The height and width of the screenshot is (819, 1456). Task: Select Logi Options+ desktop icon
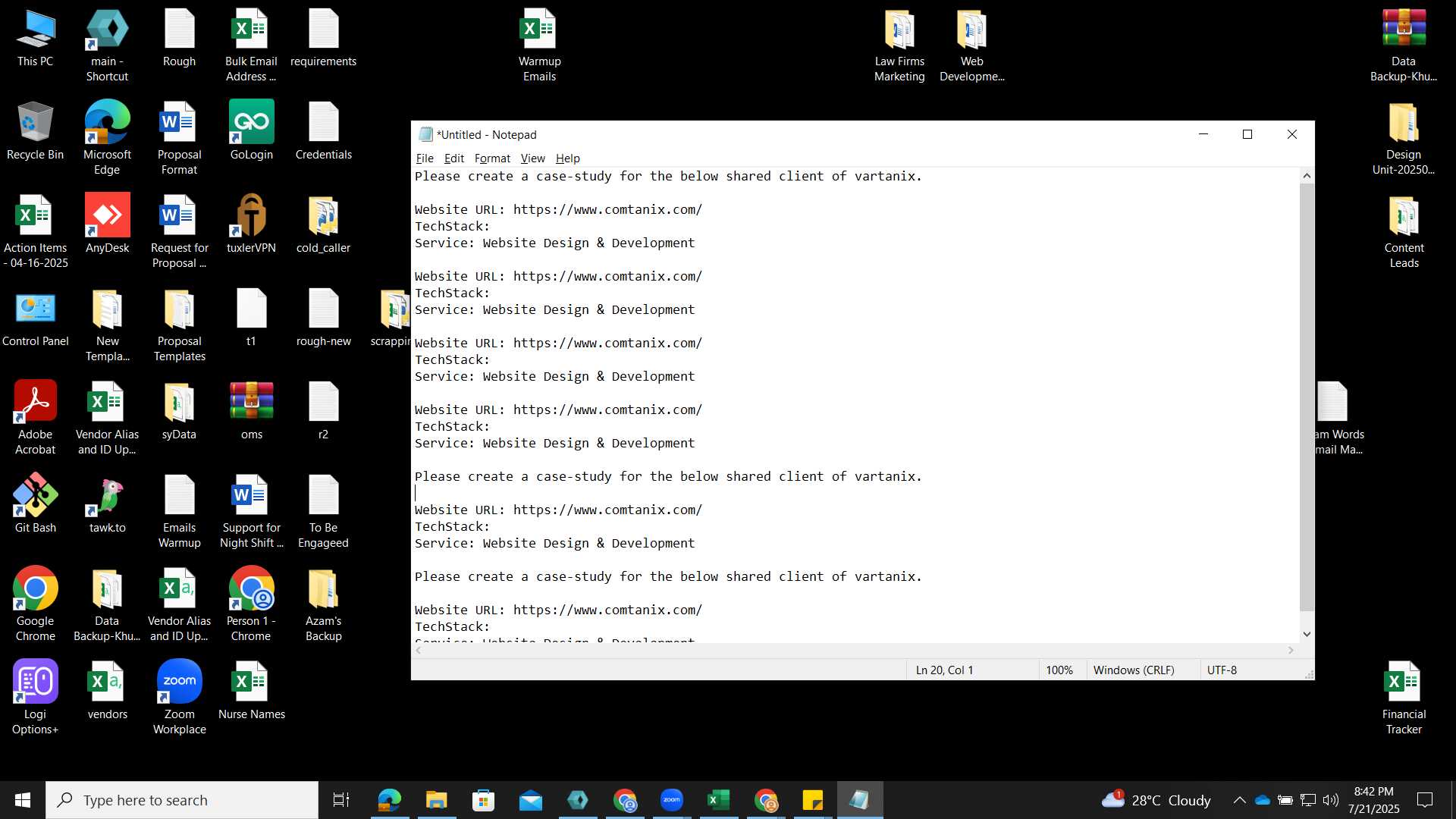click(35, 698)
